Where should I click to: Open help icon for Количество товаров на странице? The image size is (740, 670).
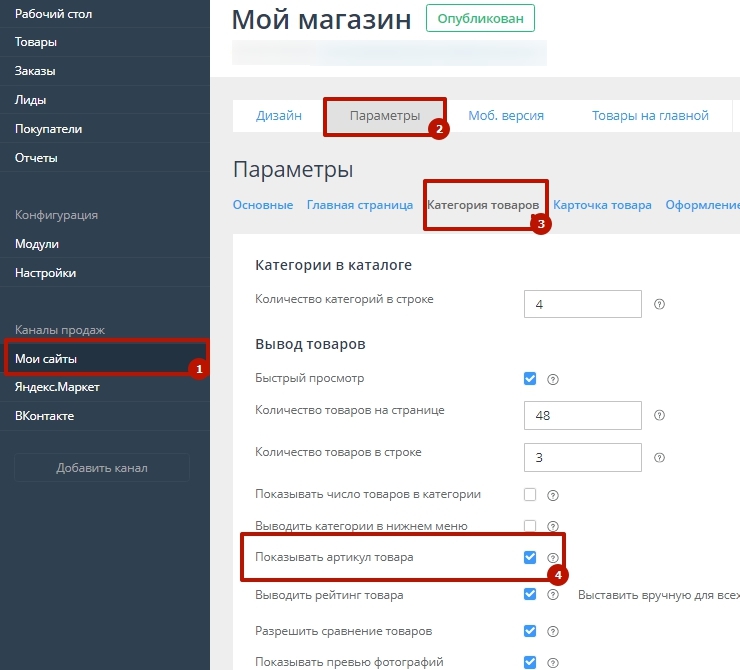pos(659,415)
